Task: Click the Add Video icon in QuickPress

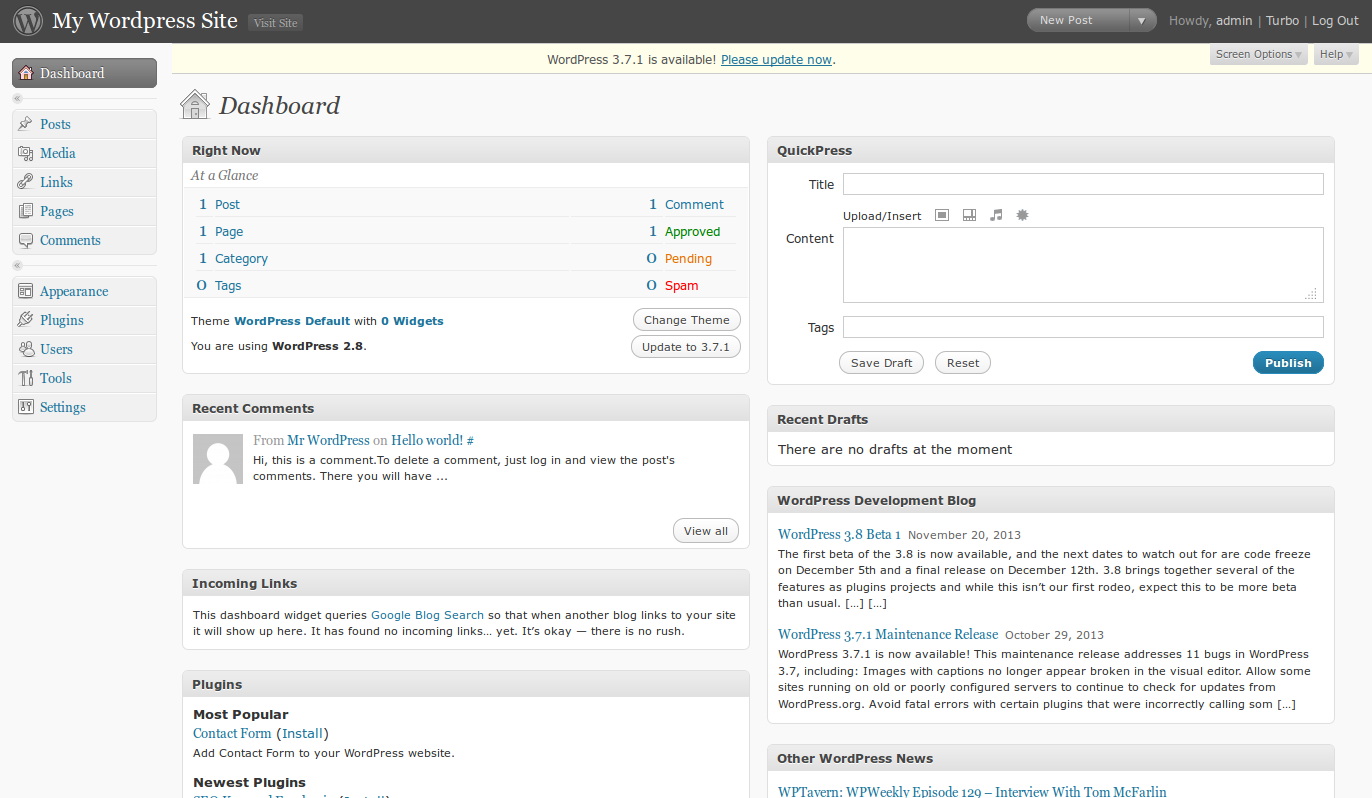Action: click(969, 215)
